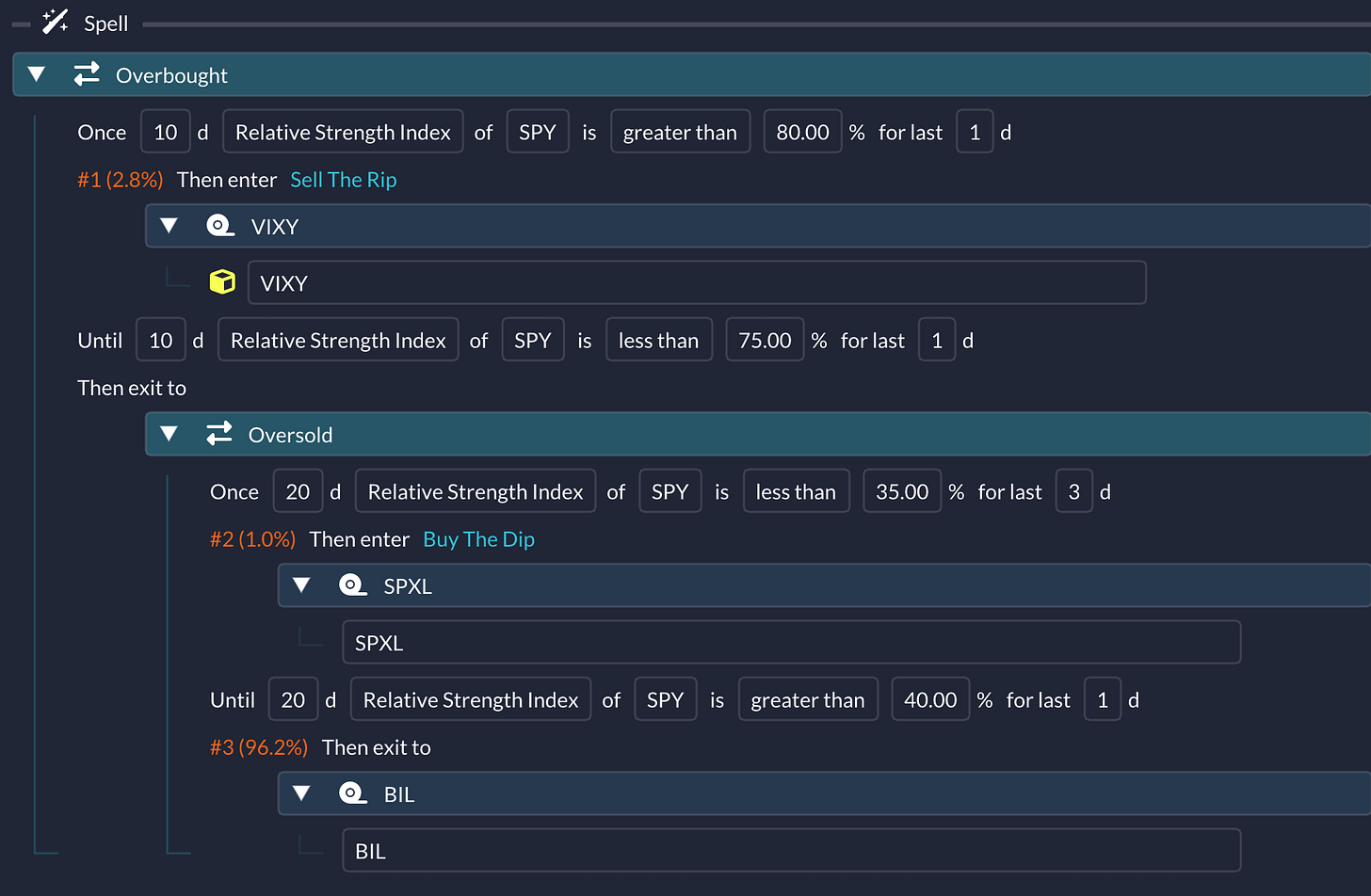This screenshot has width=1371, height=896.
Task: Edit the 40.00 threshold value
Action: (x=930, y=699)
